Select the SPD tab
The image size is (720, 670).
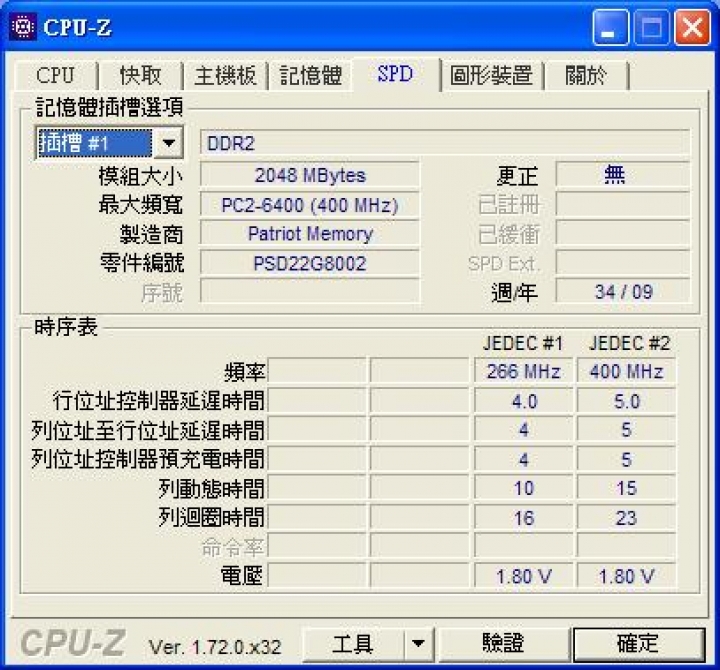click(395, 73)
